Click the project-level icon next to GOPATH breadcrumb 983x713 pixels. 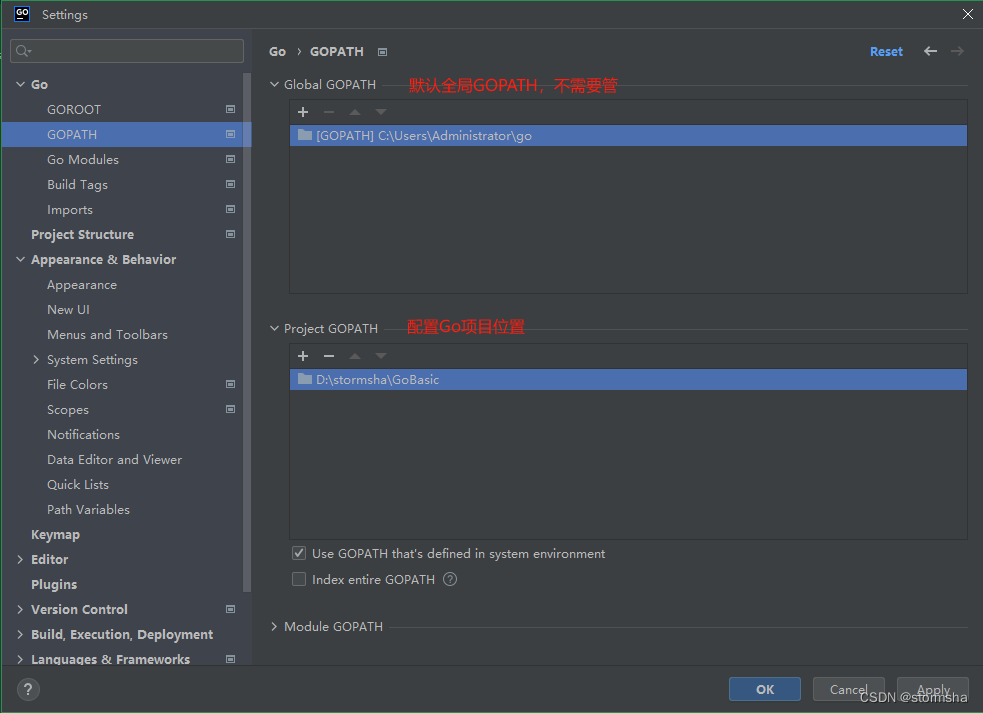(382, 52)
